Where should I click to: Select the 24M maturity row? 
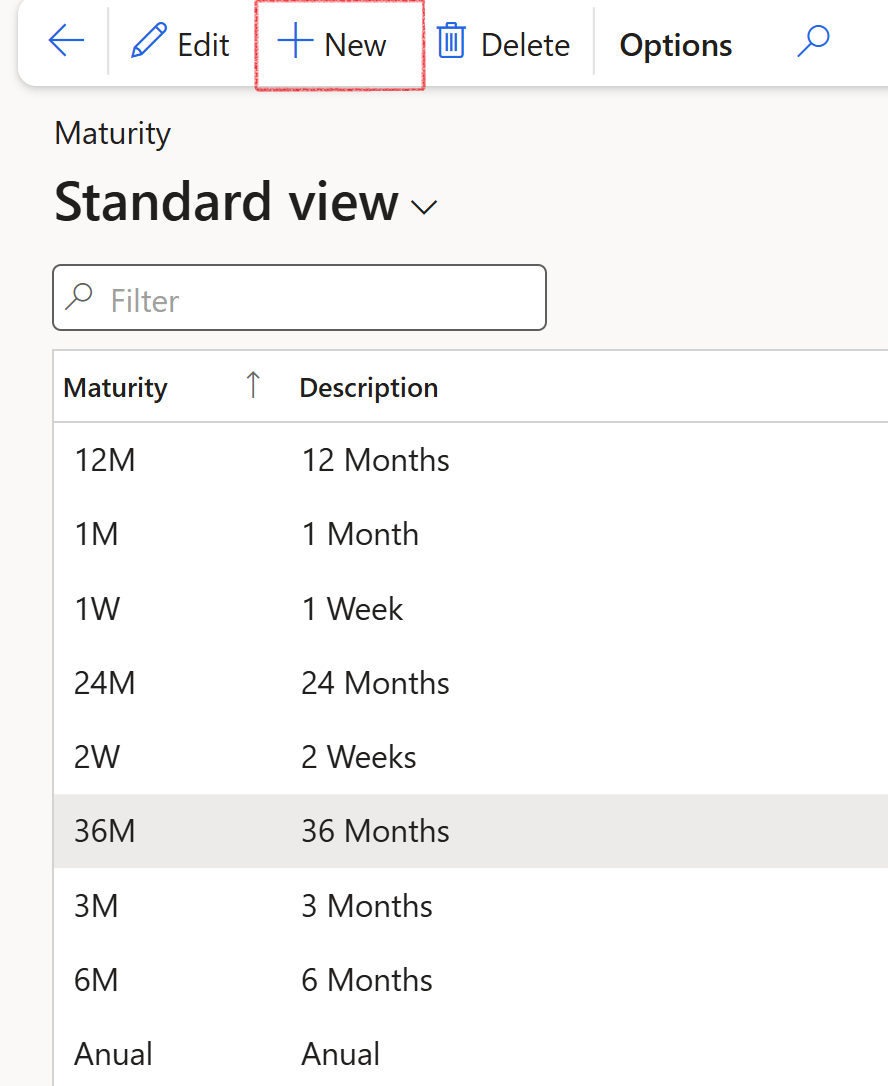(105, 683)
